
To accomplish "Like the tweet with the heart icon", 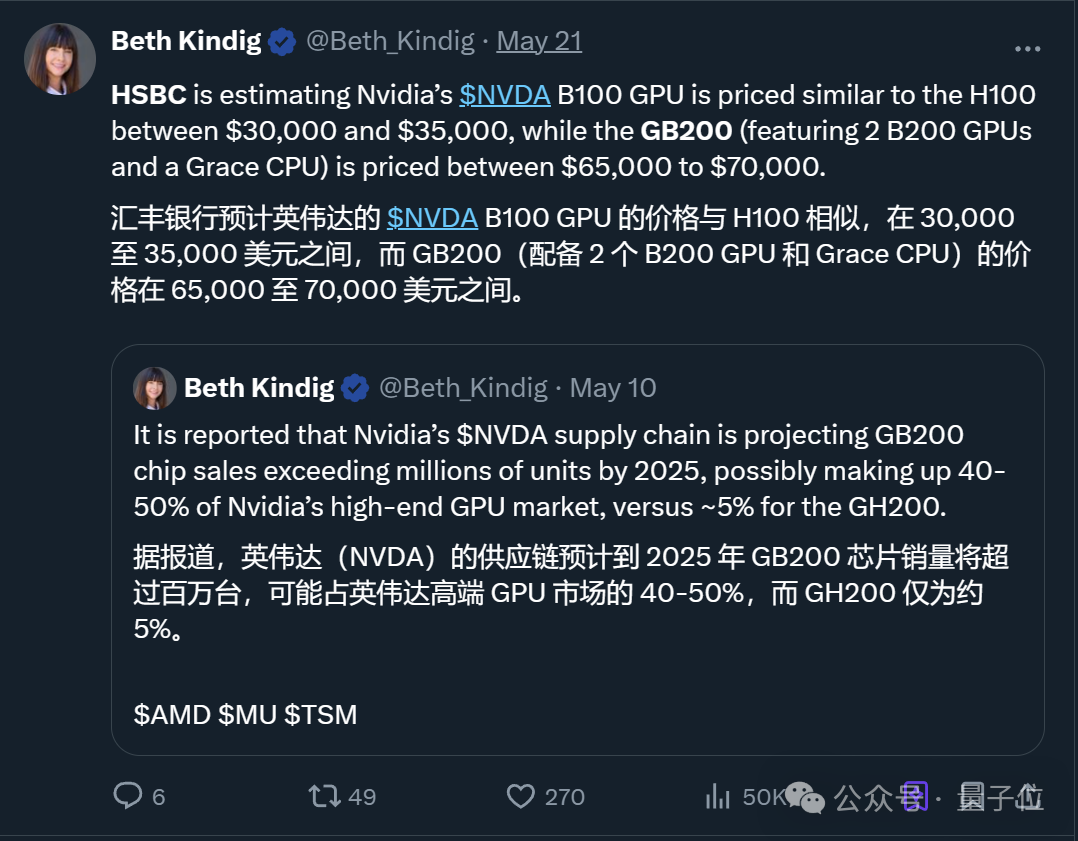I will (520, 796).
